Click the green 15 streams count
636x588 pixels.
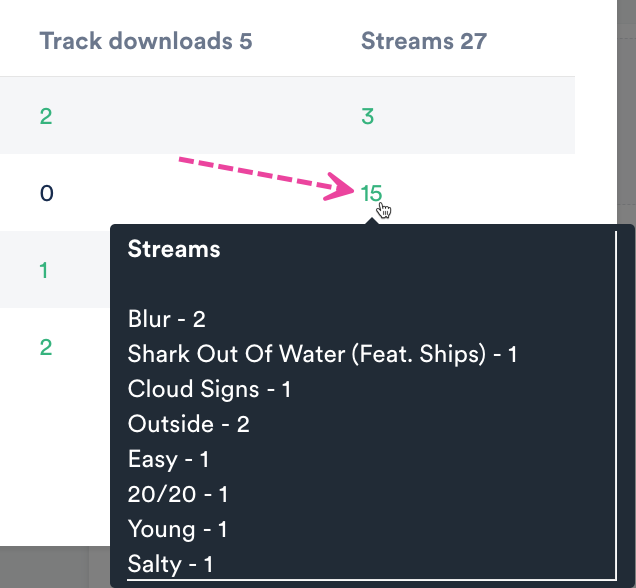[x=371, y=193]
